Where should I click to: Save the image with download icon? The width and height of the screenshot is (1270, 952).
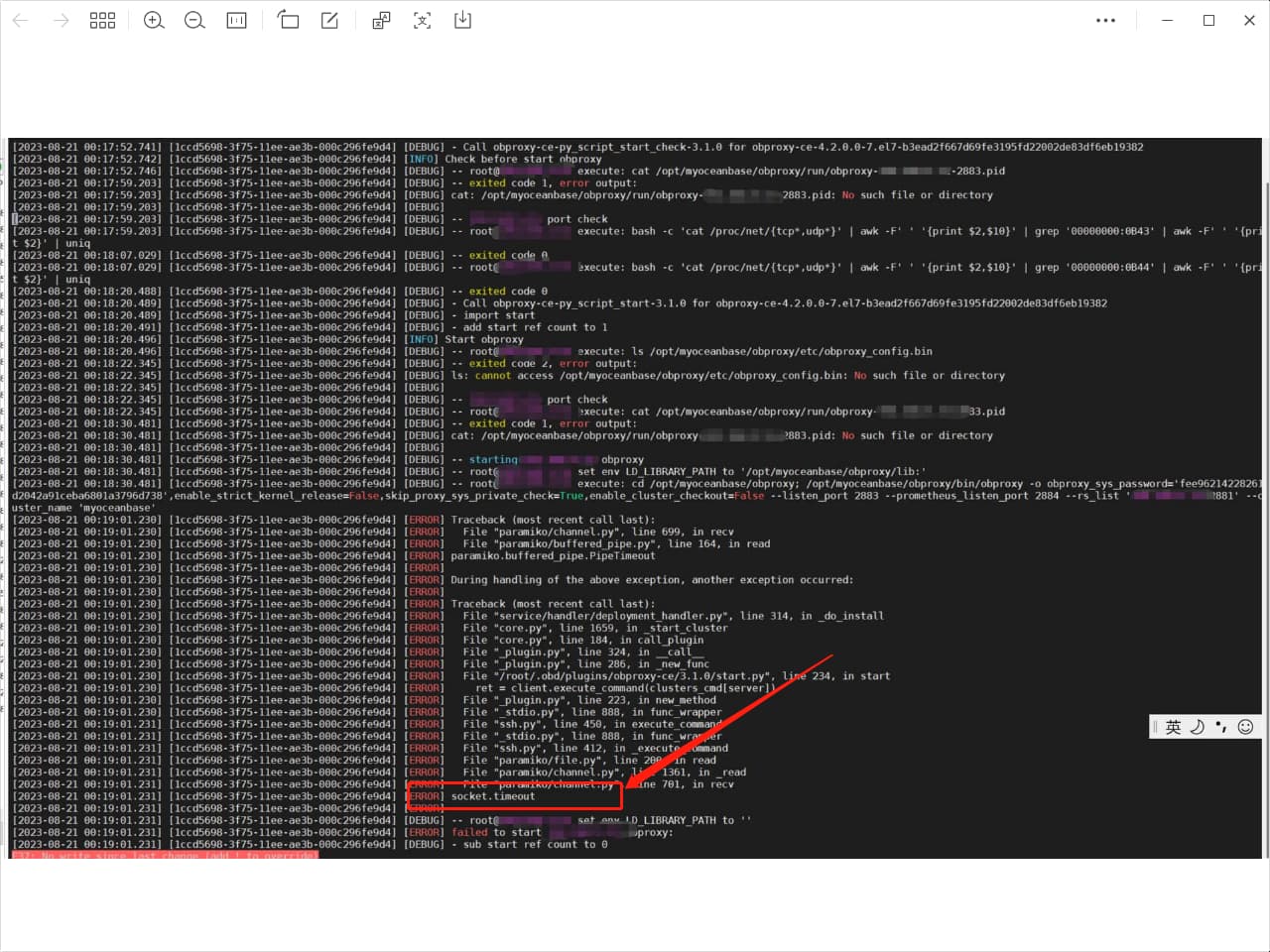tap(462, 20)
